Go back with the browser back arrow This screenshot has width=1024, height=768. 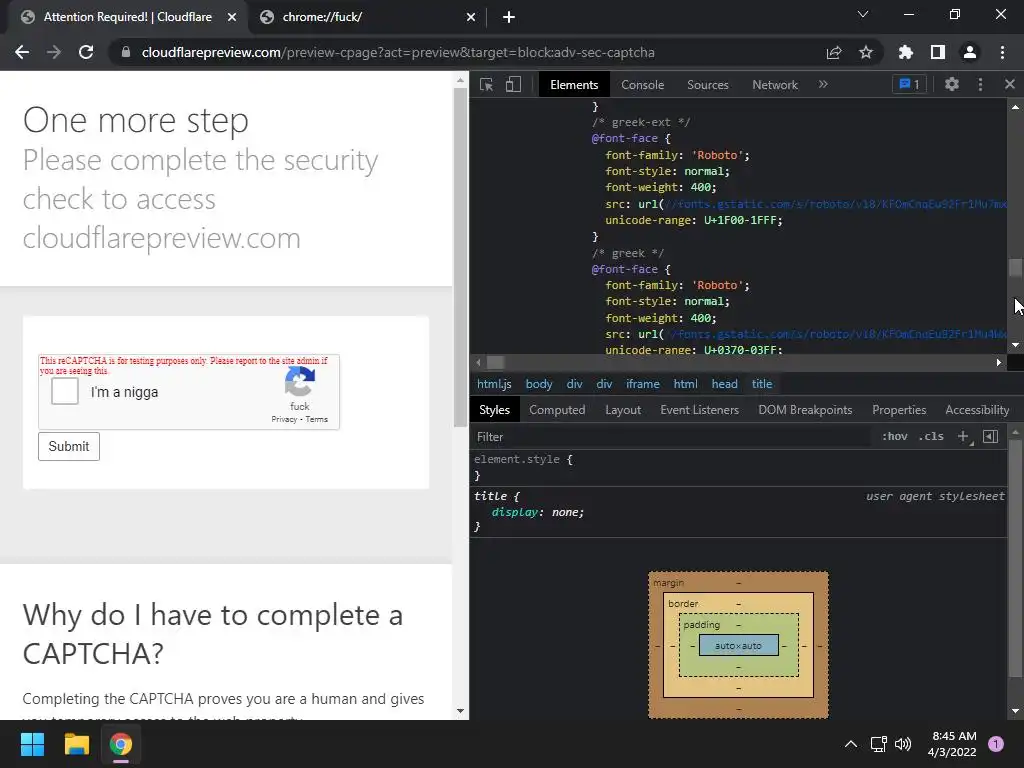(22, 52)
